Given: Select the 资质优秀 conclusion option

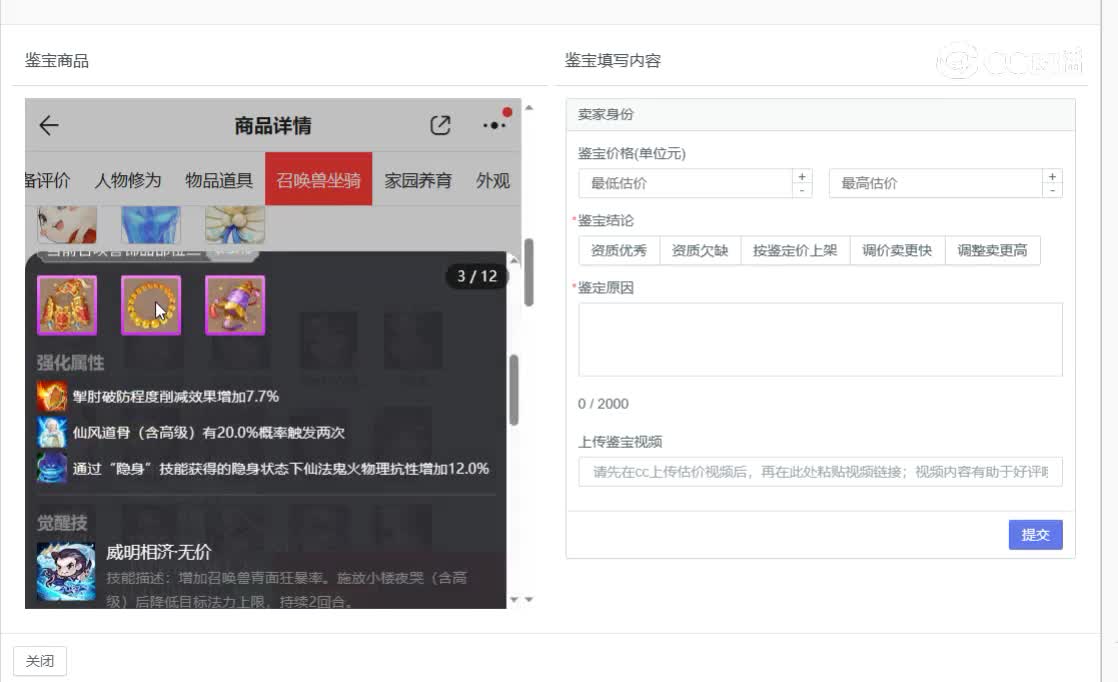Looking at the screenshot, I should point(618,250).
